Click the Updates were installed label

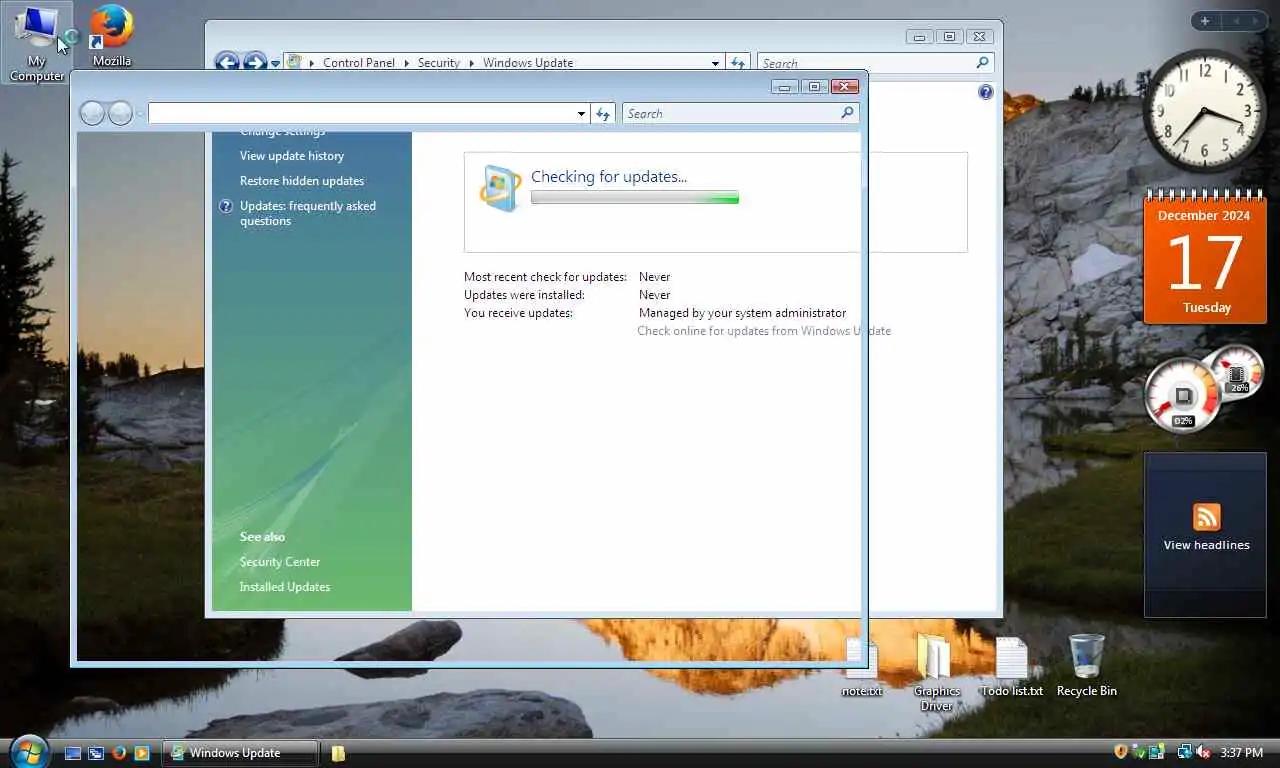524,295
